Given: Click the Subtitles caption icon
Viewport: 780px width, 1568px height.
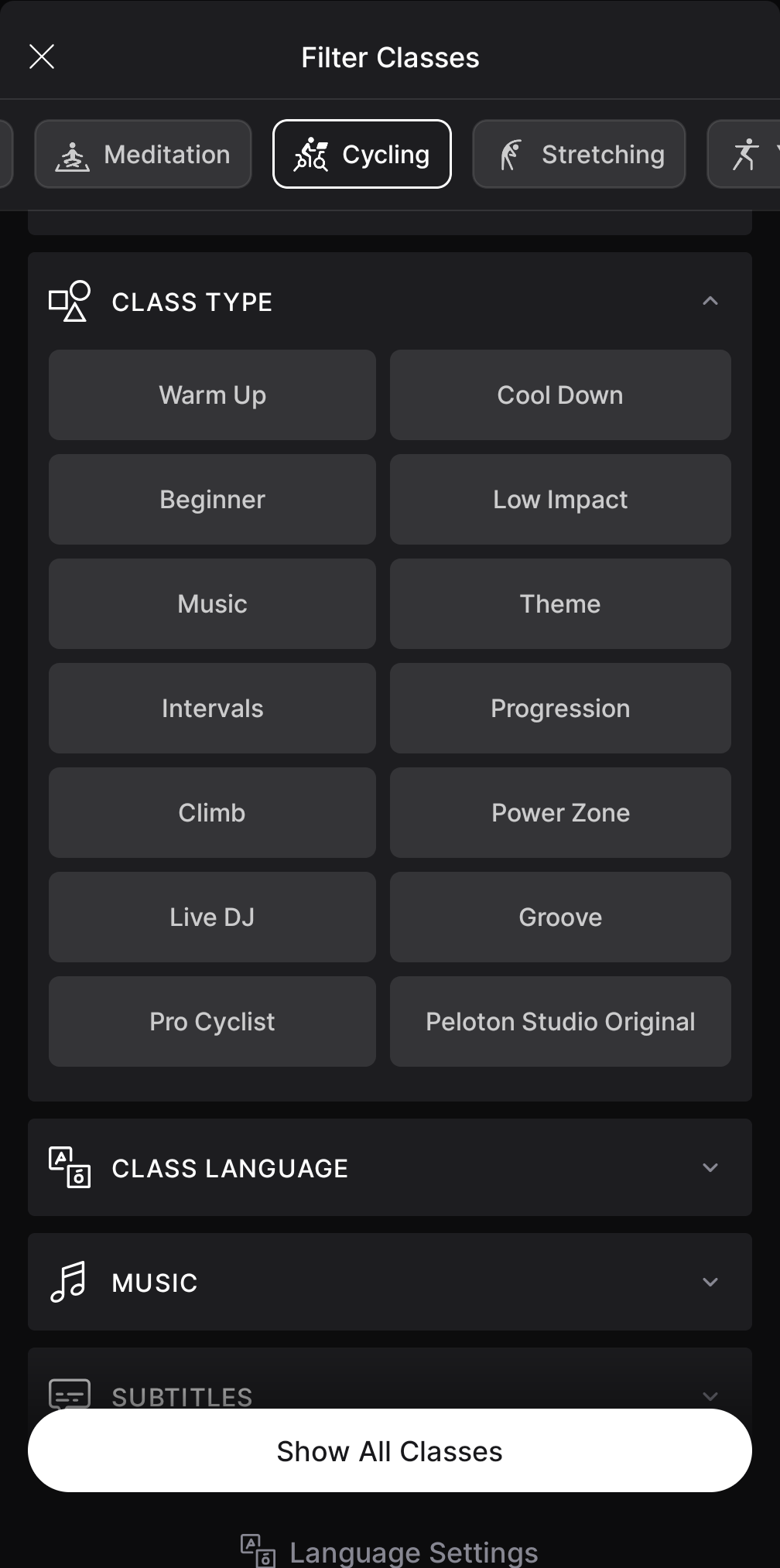Looking at the screenshot, I should point(70,1394).
